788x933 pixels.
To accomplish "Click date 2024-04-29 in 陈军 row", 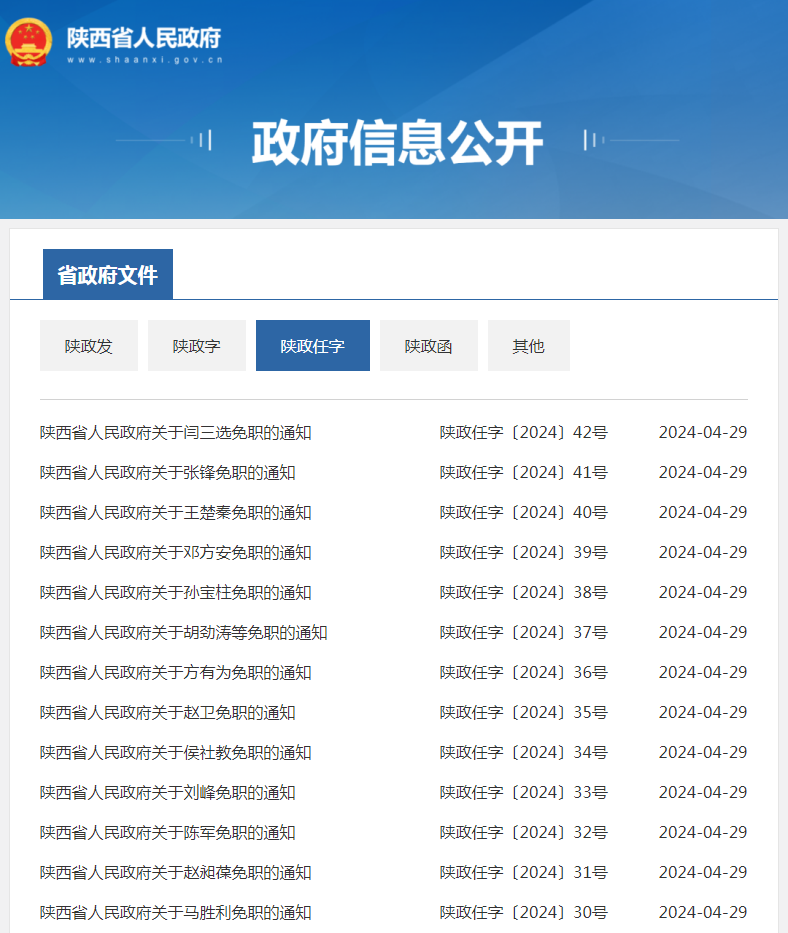I will coord(703,832).
